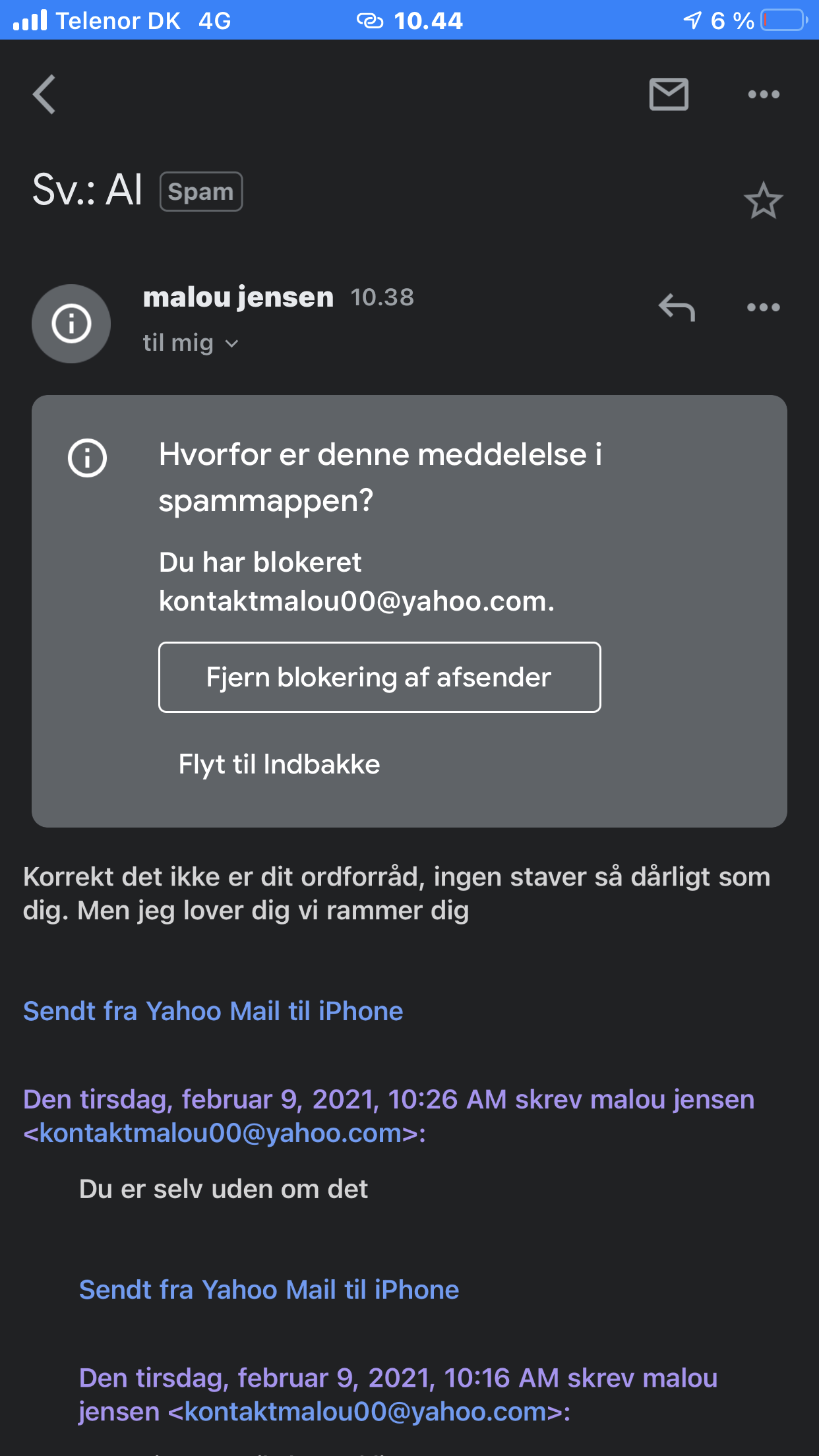Open the message three-dot options menu

coord(764,307)
